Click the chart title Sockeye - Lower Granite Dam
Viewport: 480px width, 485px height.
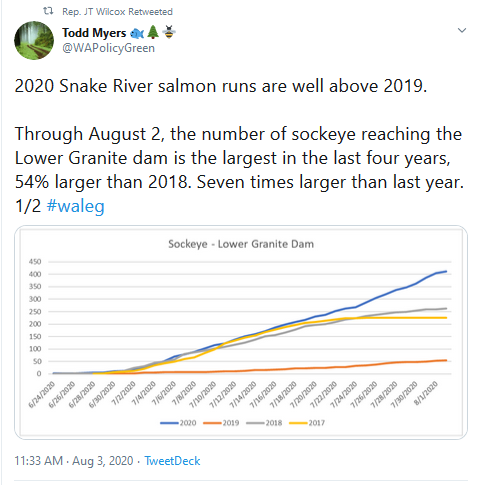pyautogui.click(x=241, y=244)
